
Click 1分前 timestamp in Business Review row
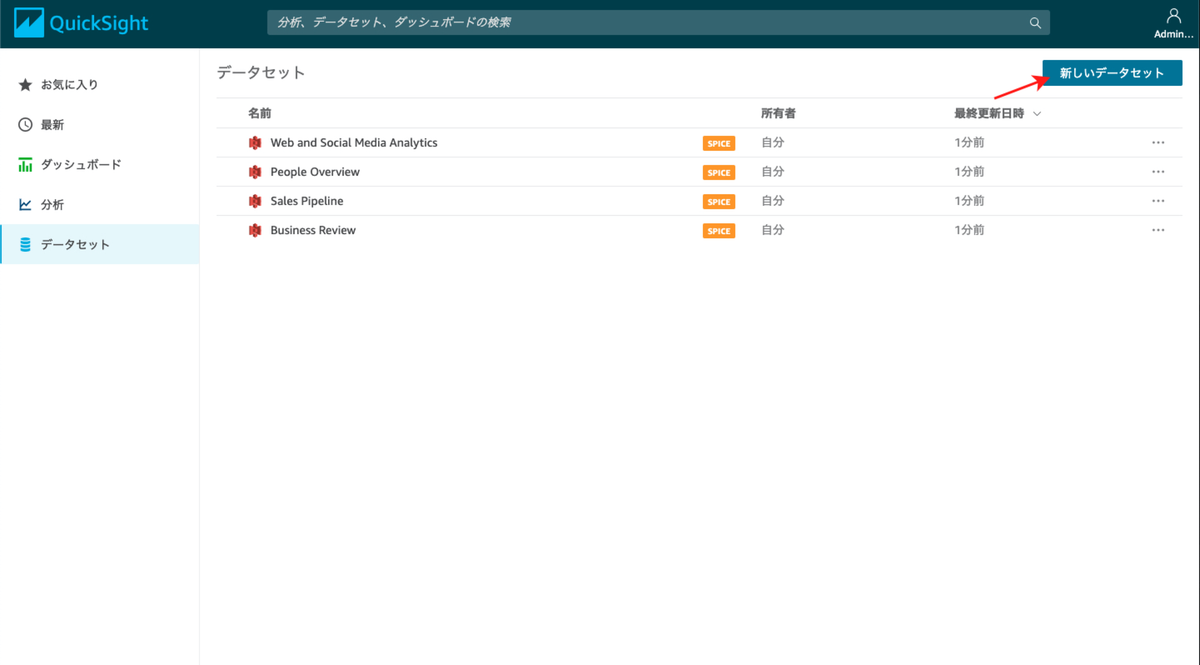click(x=969, y=230)
